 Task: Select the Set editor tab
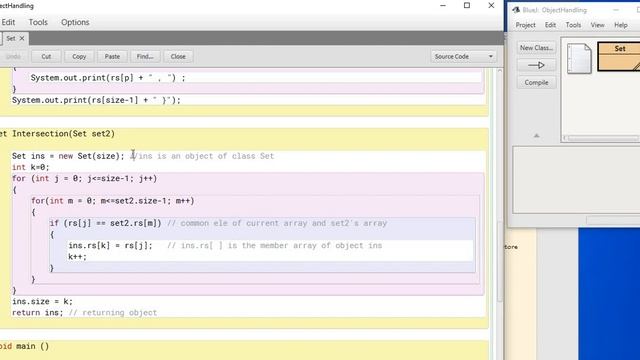[11, 38]
